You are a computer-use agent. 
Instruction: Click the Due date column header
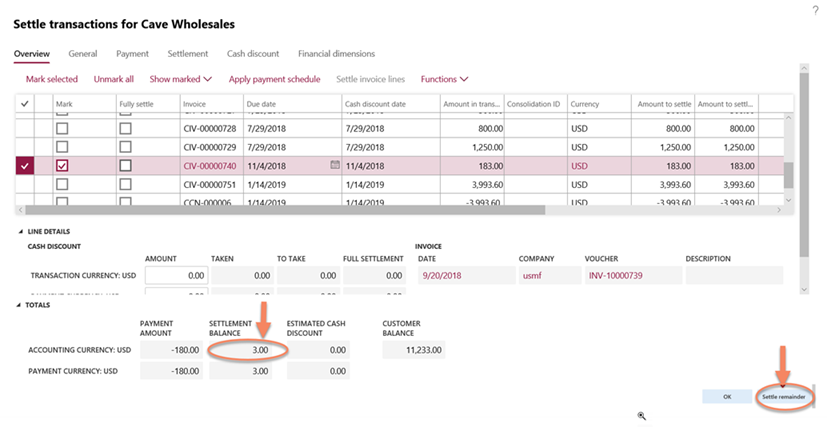click(x=292, y=104)
